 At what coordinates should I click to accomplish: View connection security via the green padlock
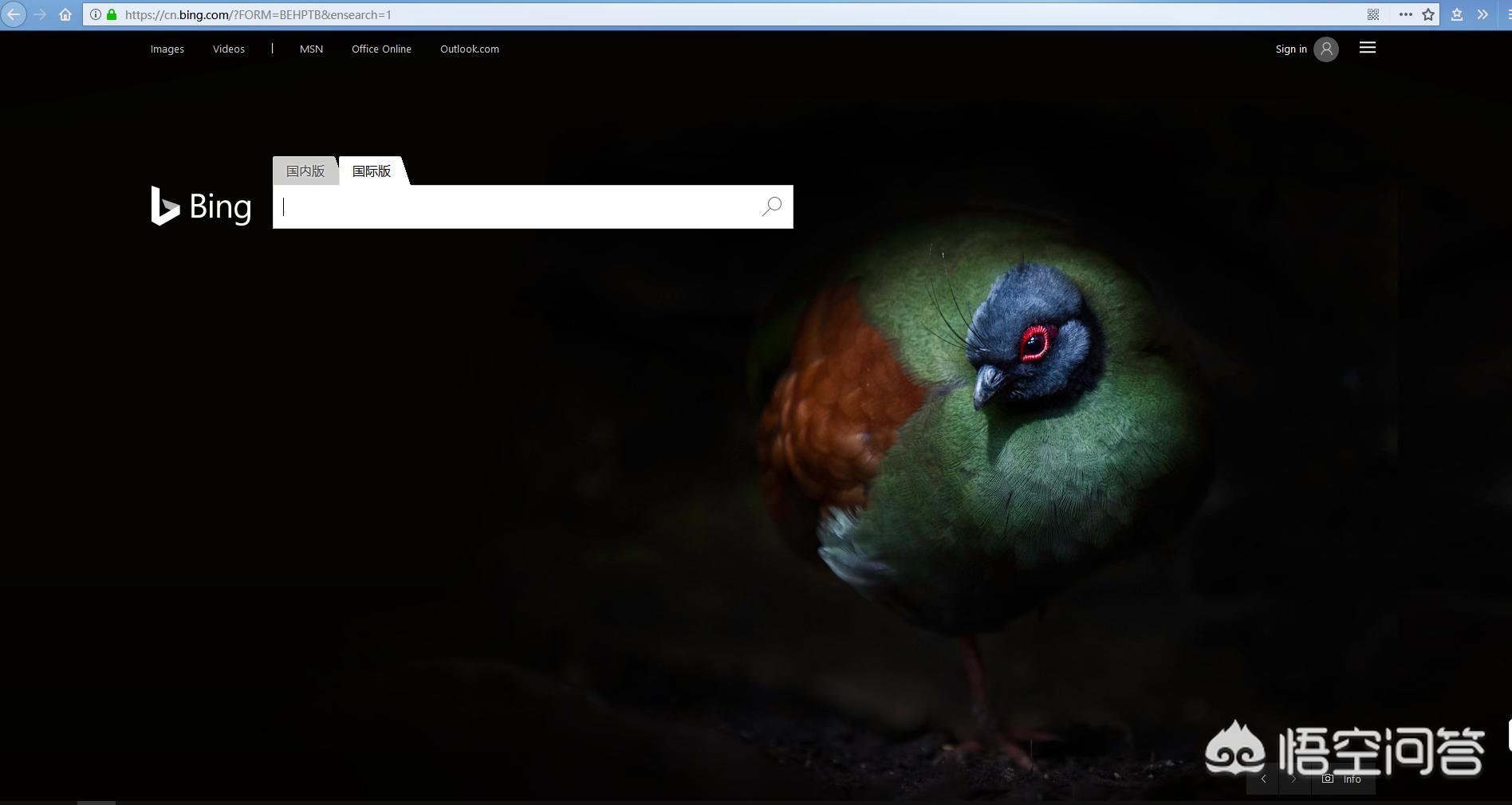coord(112,14)
